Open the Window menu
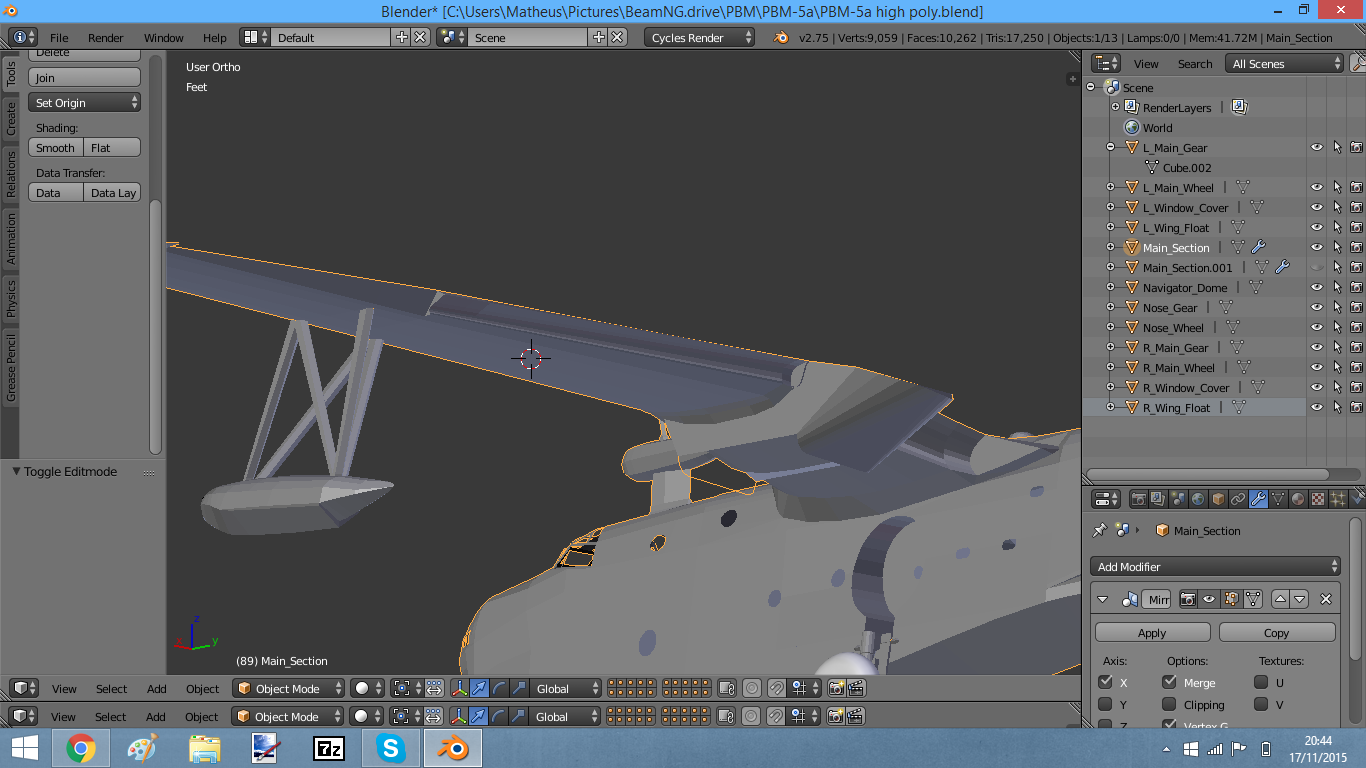The image size is (1366, 768). pos(163,37)
